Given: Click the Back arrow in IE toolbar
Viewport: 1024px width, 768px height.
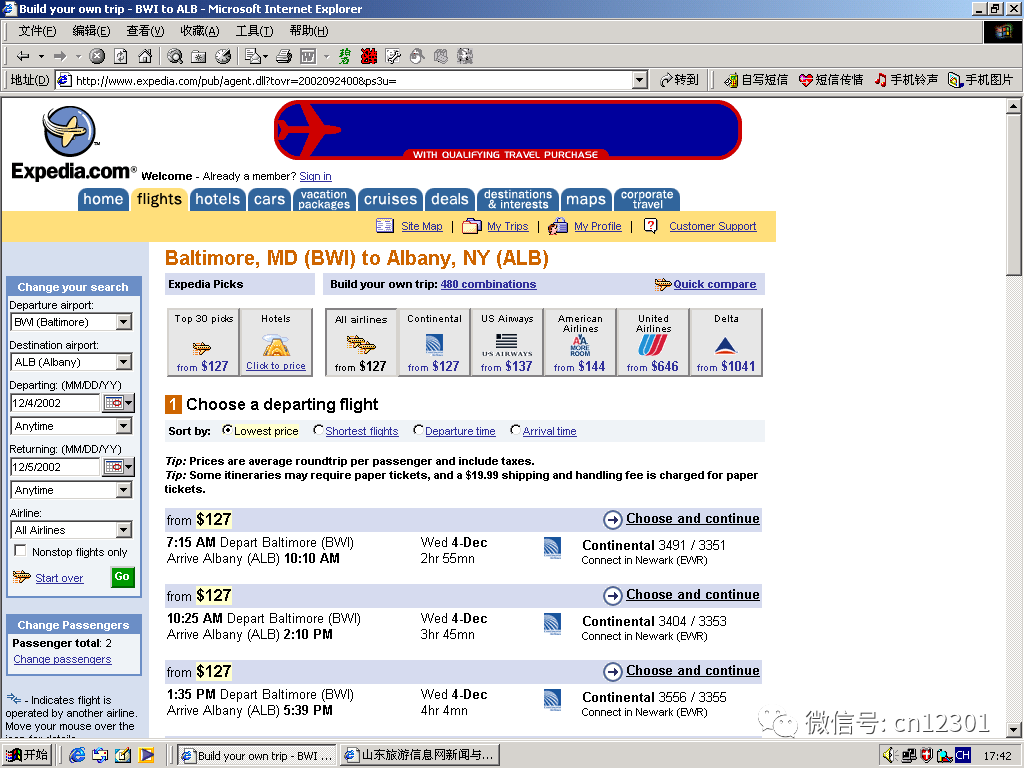Looking at the screenshot, I should pyautogui.click(x=23, y=56).
